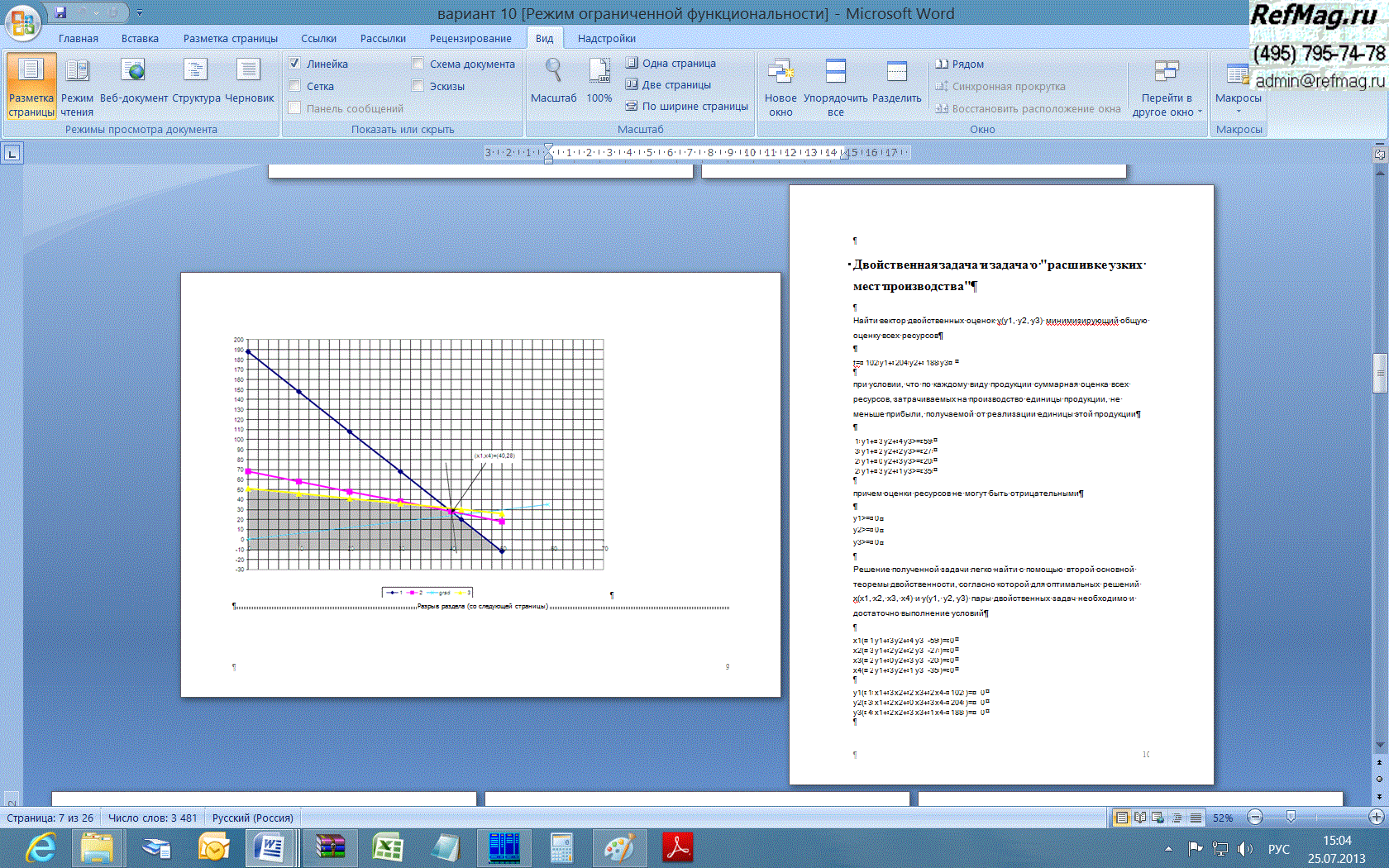
Task: Click Две страницы button
Action: [669, 84]
